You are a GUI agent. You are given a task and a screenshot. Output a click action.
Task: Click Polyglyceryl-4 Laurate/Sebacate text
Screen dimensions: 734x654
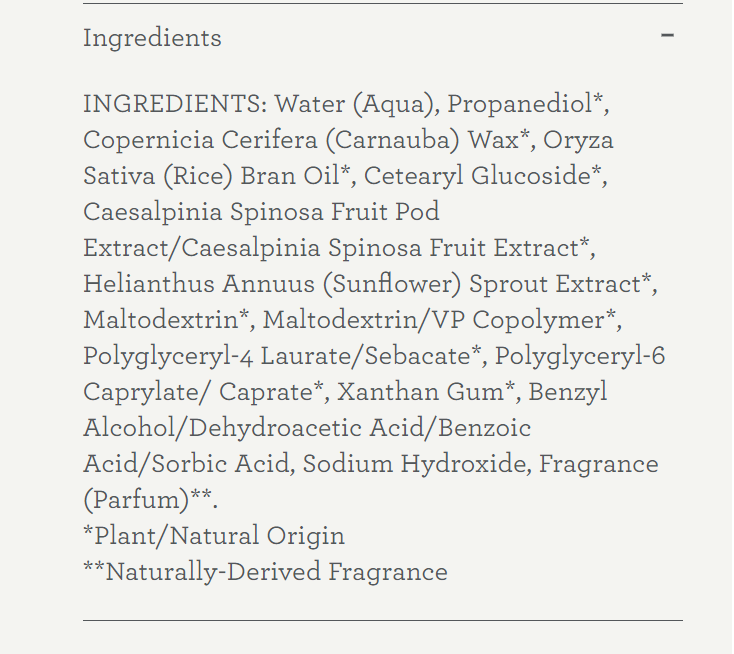tap(277, 356)
